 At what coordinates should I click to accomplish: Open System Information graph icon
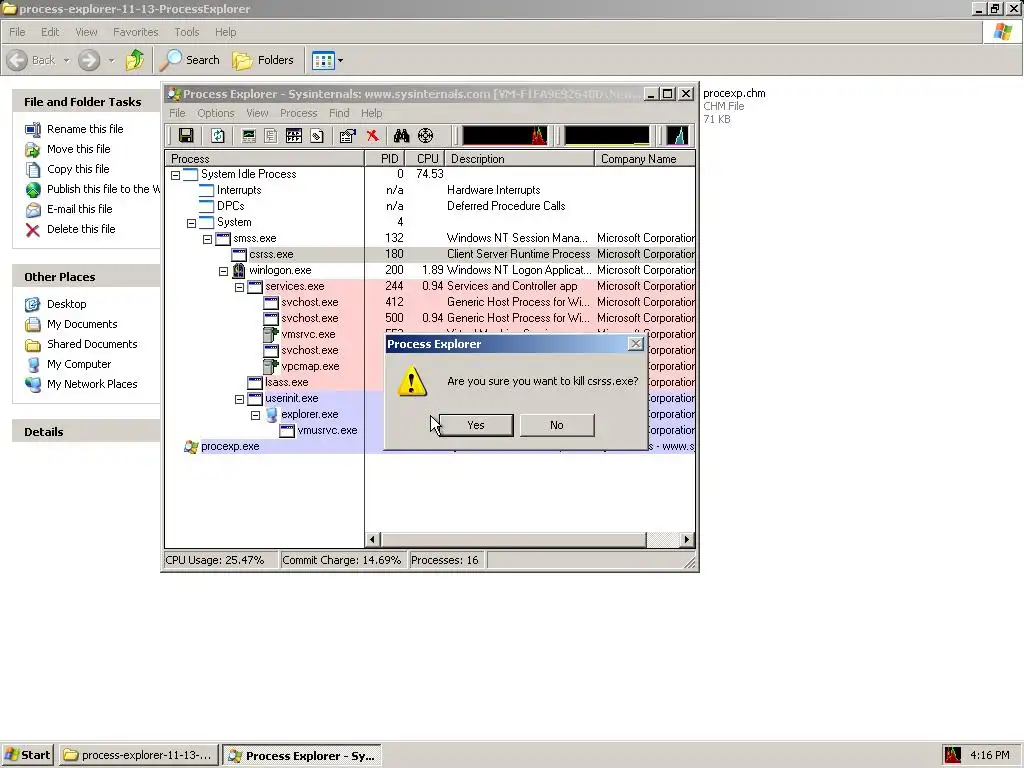(249, 136)
